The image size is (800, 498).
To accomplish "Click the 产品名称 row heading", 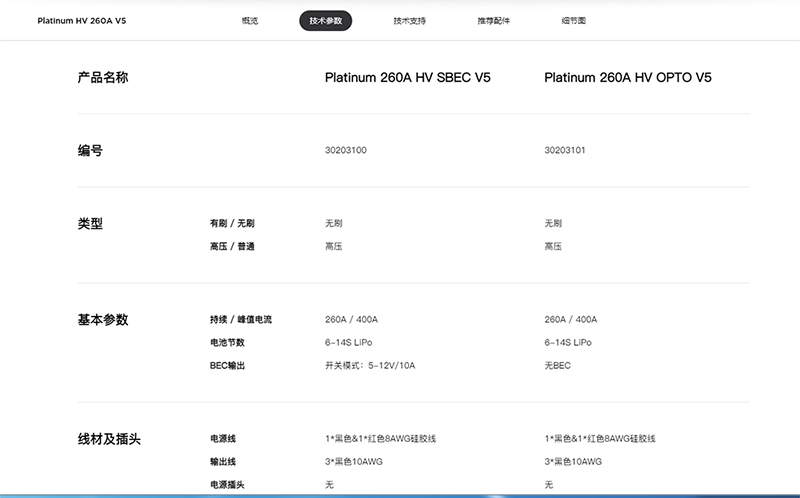I will pos(103,77).
